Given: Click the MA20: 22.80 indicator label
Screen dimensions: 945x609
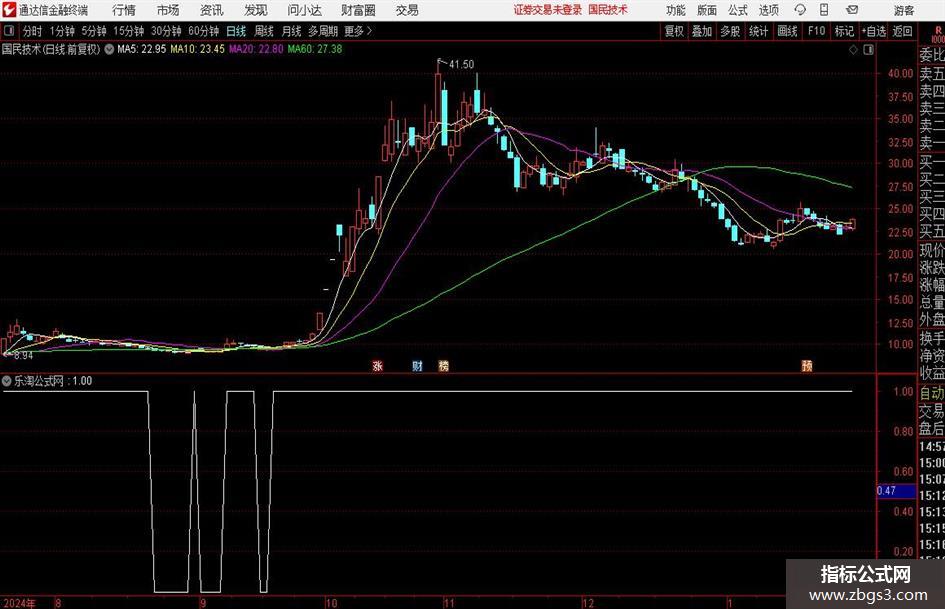Looking at the screenshot, I should (256, 49).
